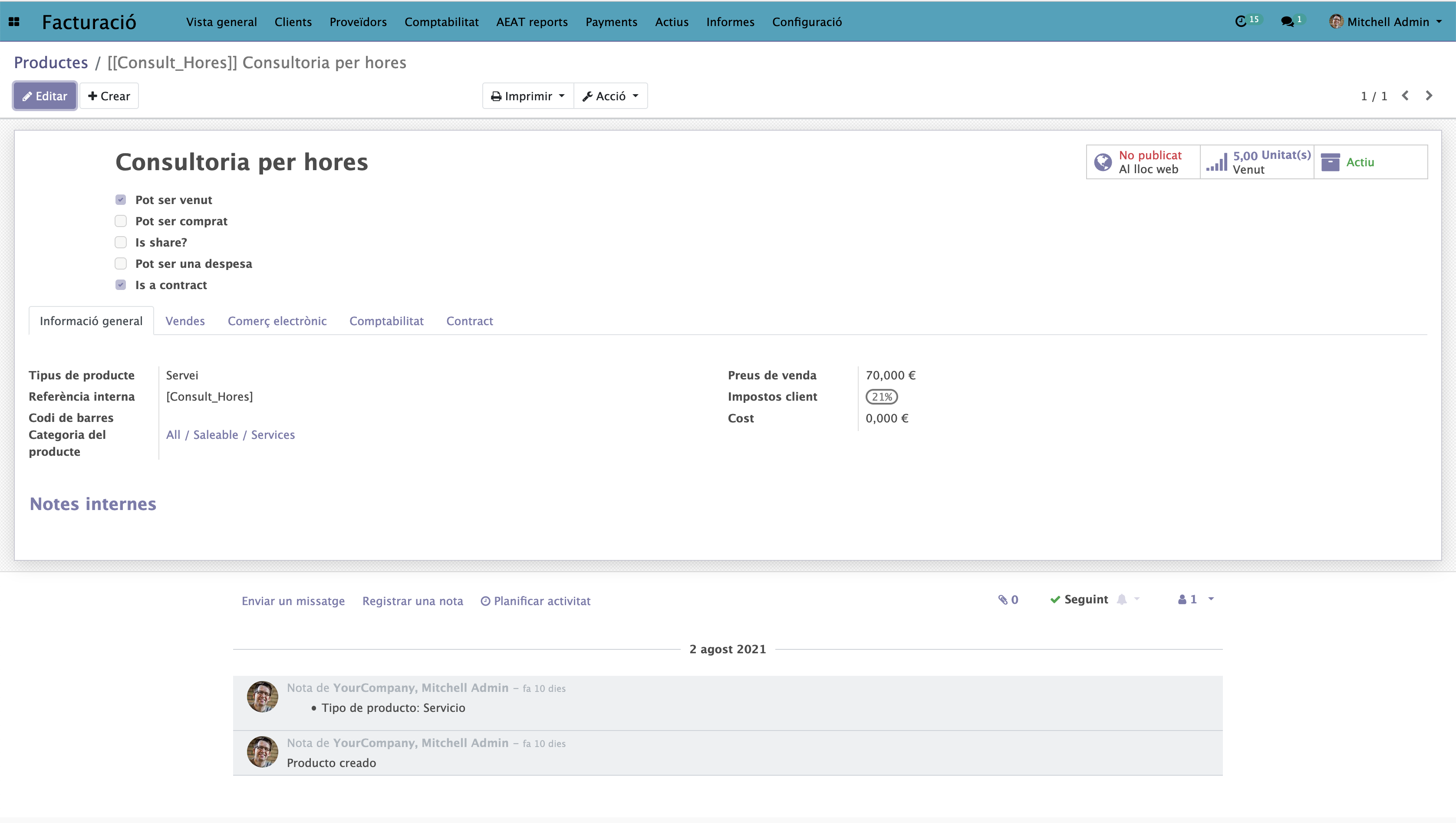Image resolution: width=1456 pixels, height=823 pixels.
Task: Click the globe icon for website publishing
Action: (1103, 162)
